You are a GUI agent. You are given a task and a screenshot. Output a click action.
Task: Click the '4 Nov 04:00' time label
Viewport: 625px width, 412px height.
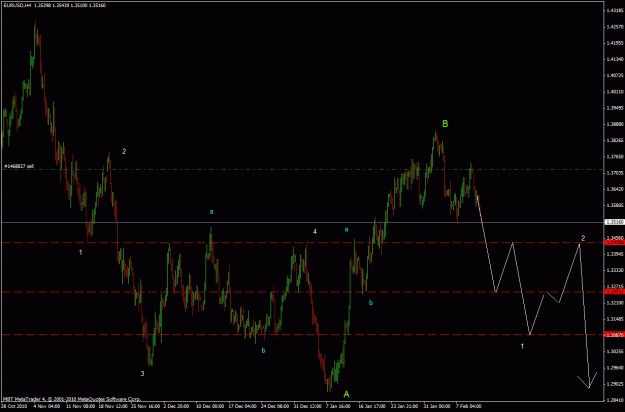[46, 406]
